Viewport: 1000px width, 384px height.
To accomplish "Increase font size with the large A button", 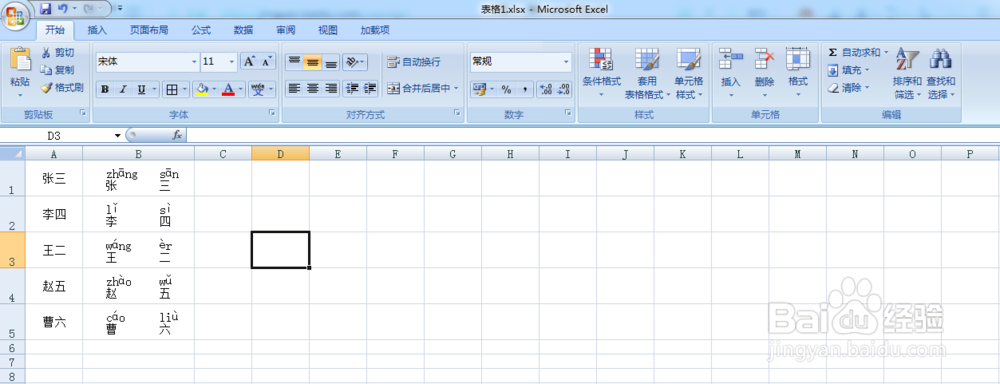I will pos(249,61).
